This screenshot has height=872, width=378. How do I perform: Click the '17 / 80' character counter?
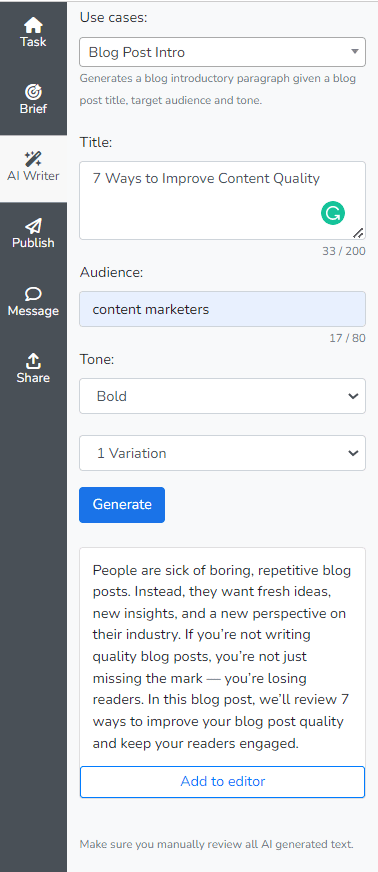pyautogui.click(x=347, y=338)
